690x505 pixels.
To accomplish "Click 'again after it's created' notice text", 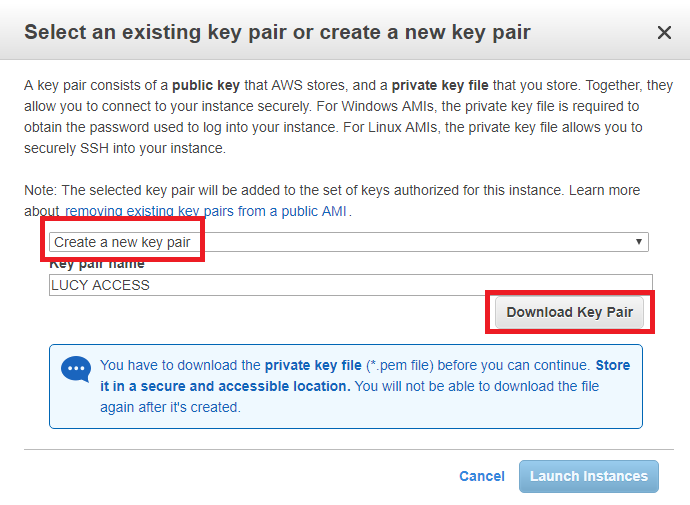I will tap(170, 407).
